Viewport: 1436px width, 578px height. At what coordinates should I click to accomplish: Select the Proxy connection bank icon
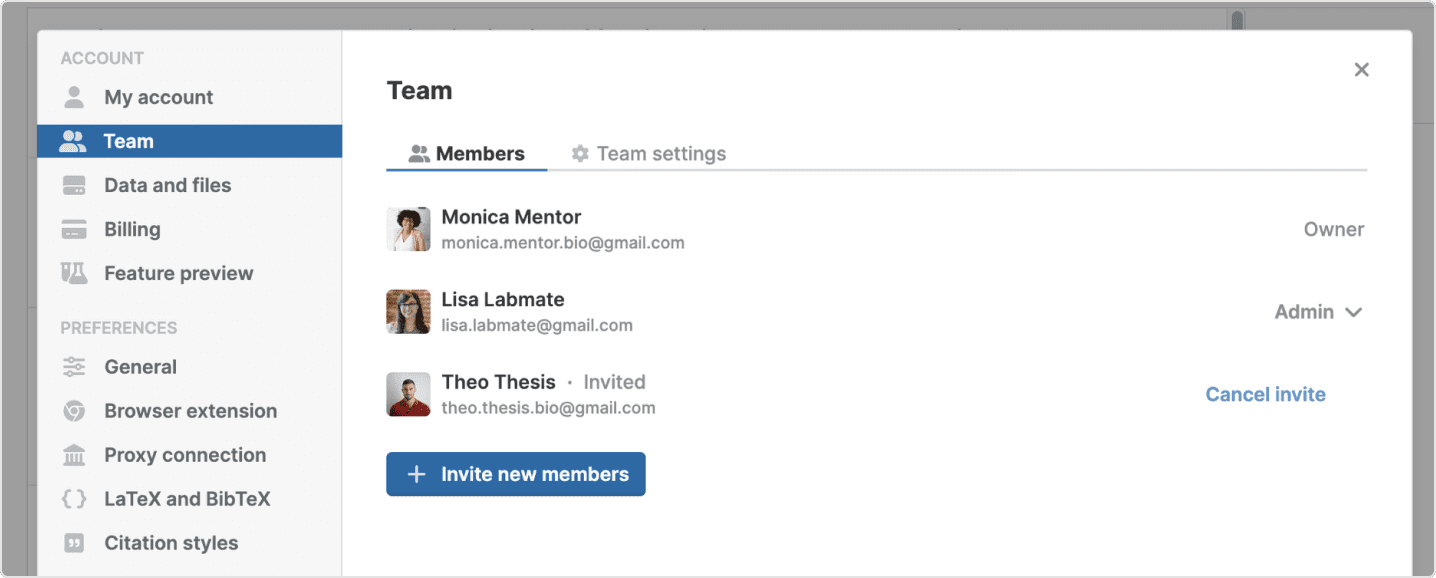click(x=74, y=455)
